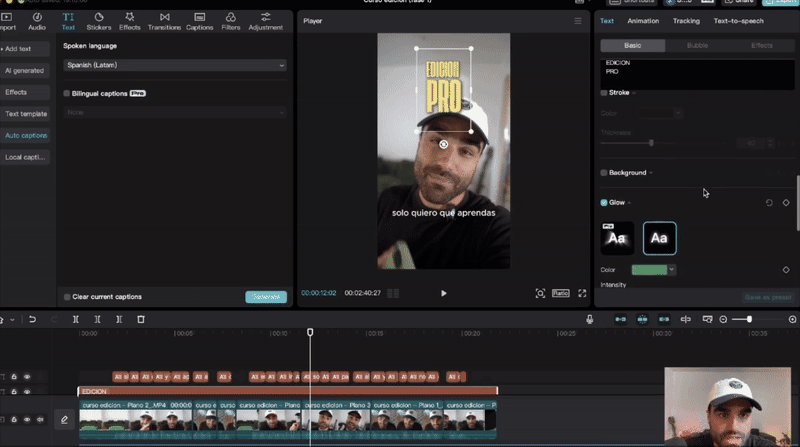Click the Adjustment tool icon
The width and height of the screenshot is (800, 447).
[x=265, y=20]
